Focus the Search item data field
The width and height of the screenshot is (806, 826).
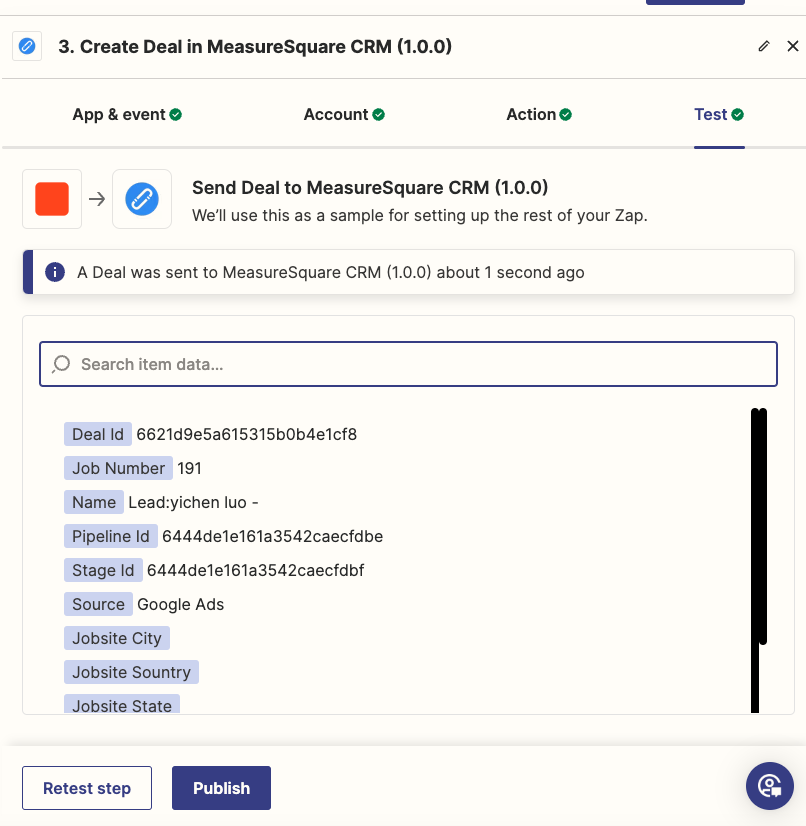tap(408, 364)
